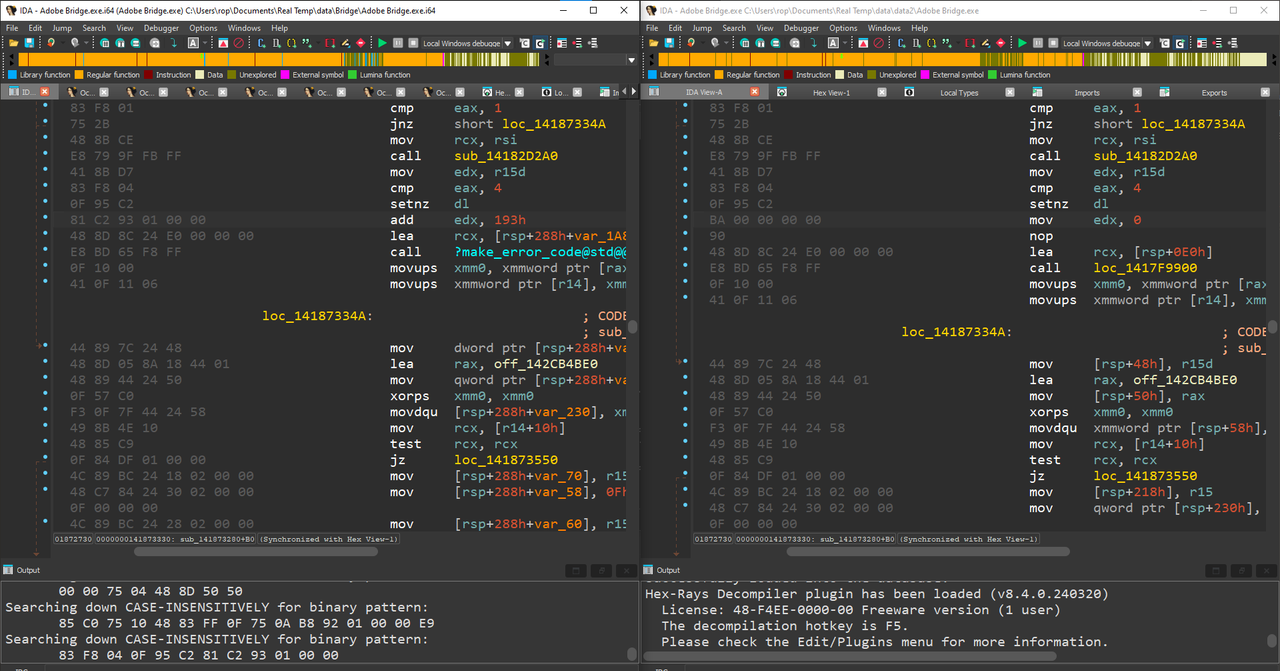This screenshot has height=671, width=1280.
Task: Click Convert to code 'C' icon, right window
Action: point(901,43)
